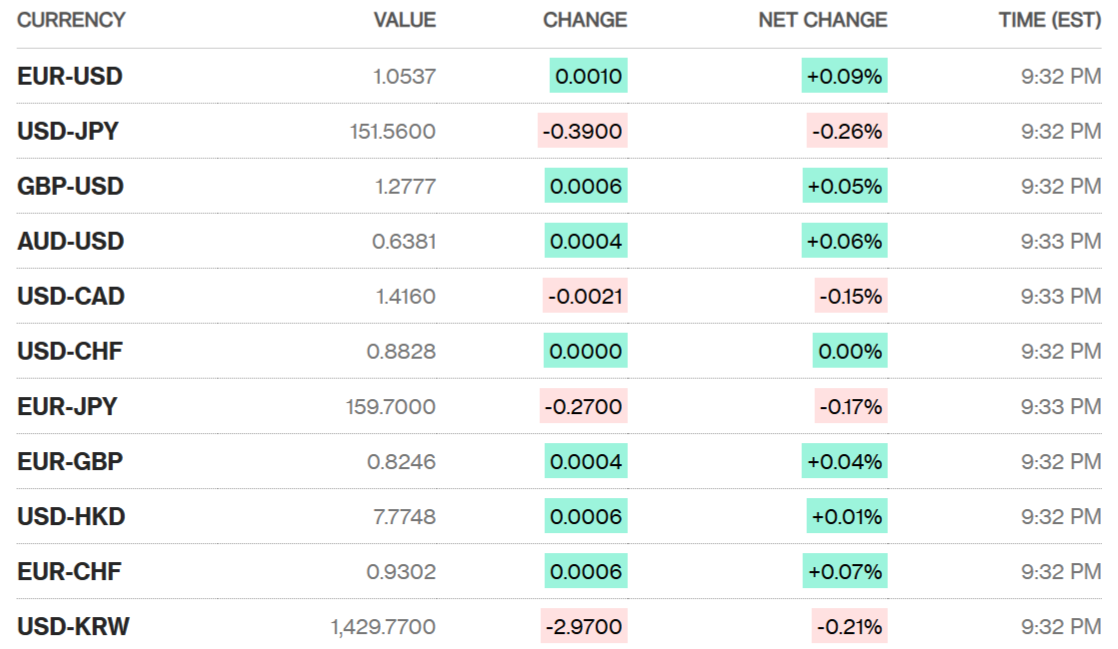This screenshot has height=649, width=1118.
Task: Click the VALUE column header
Action: click(404, 20)
